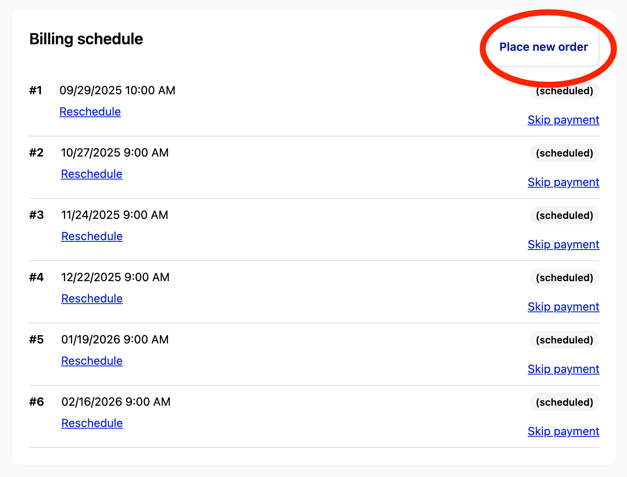The width and height of the screenshot is (627, 477).
Task: Skip payment for billing #3
Action: tap(563, 244)
